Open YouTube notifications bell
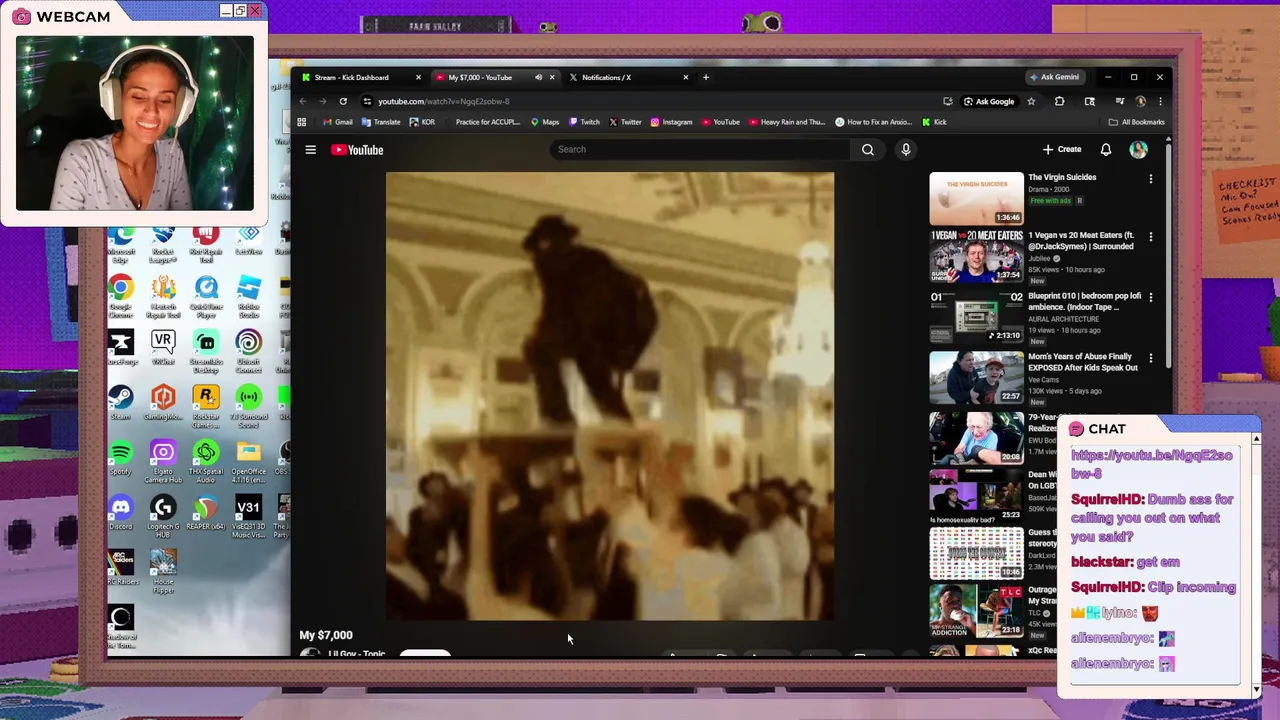The height and width of the screenshot is (720, 1280). [1106, 150]
